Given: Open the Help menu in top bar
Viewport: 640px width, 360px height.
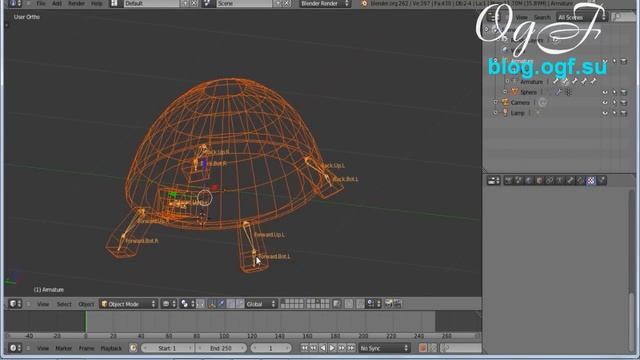Looking at the screenshot, I should tap(97, 3).
